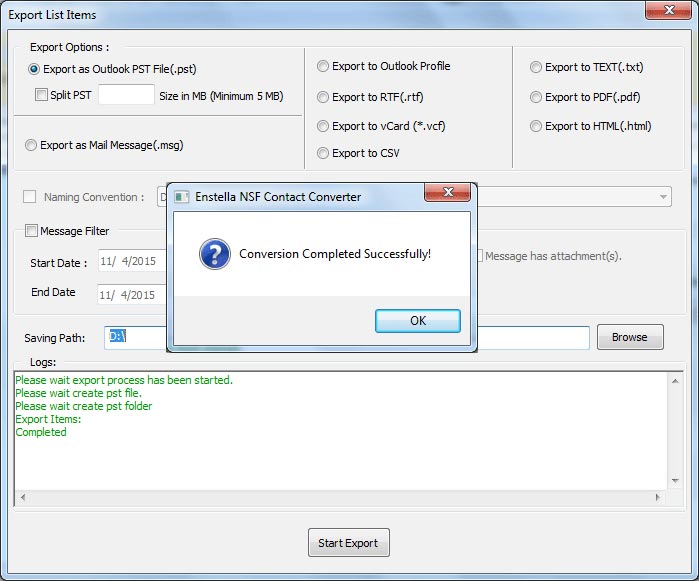Viewport: 699px width, 581px height.
Task: Expand the Naming Convention dropdown arrow
Action: 664,198
